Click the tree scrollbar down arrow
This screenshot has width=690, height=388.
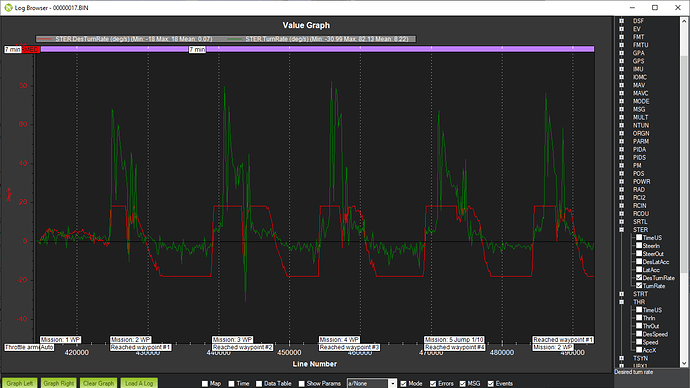point(685,364)
